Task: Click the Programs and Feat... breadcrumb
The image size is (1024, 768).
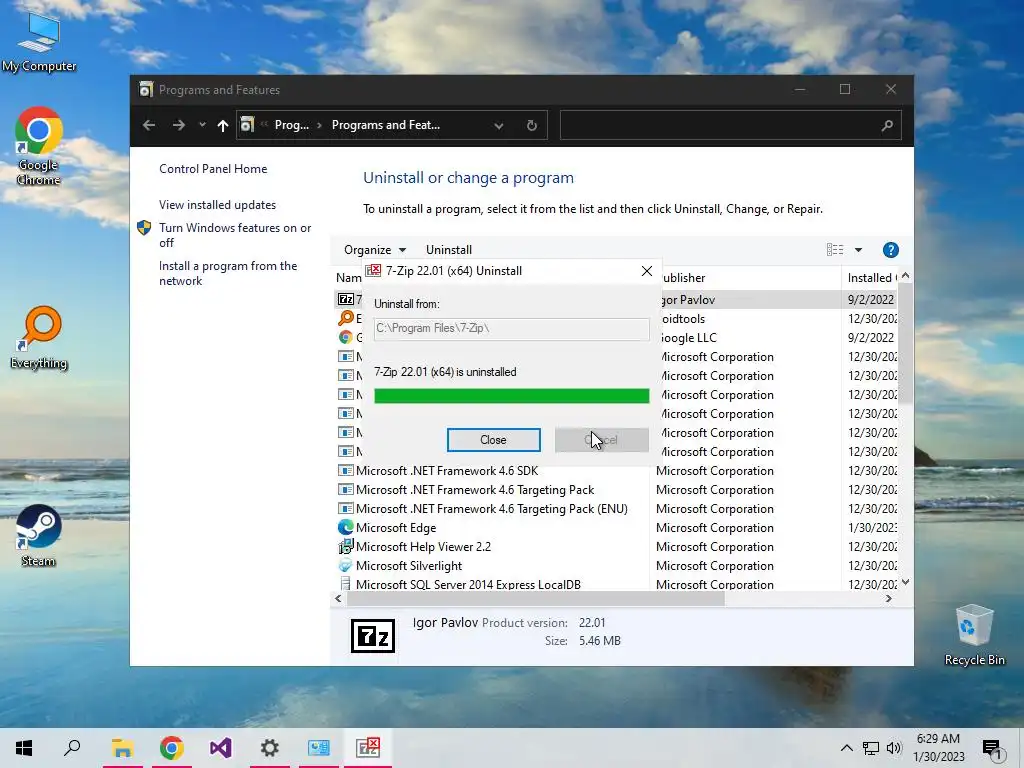Action: click(385, 125)
